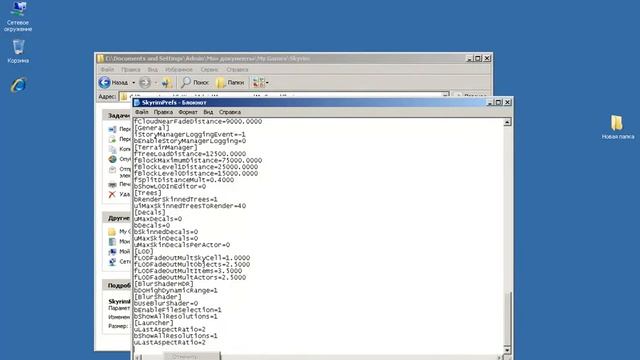Click the copy file task icon (Копи…)

[112, 149]
